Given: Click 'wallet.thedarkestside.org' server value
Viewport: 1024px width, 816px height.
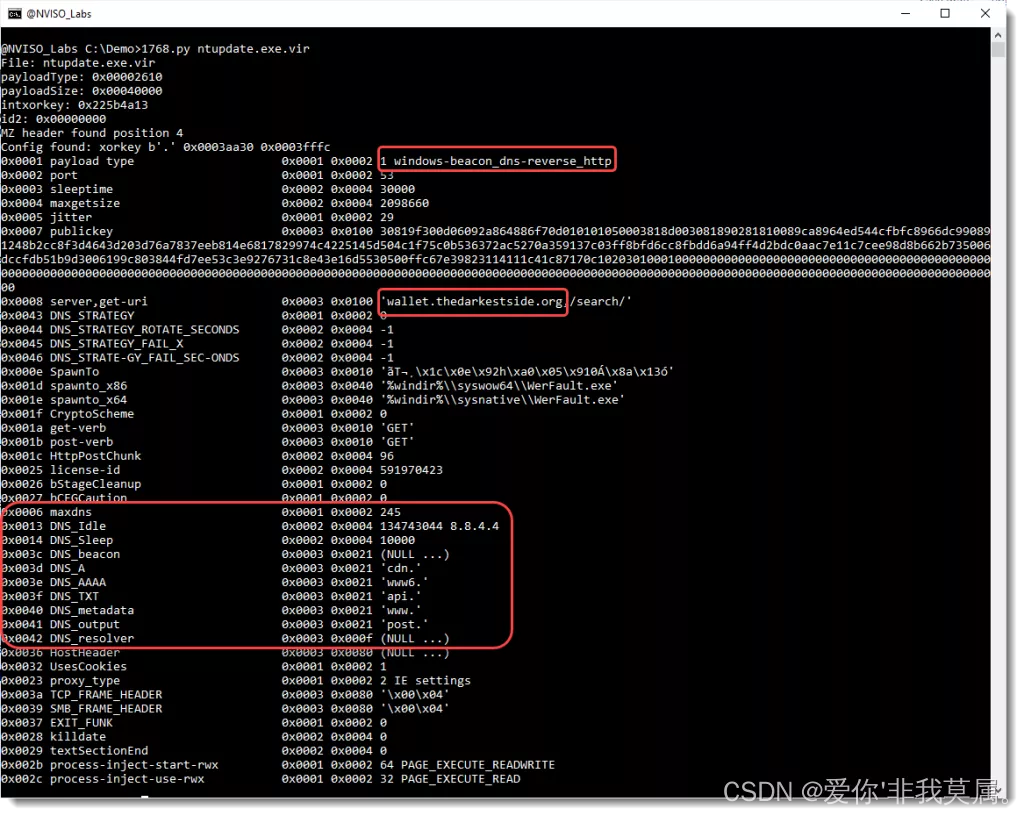Looking at the screenshot, I should coord(473,302).
